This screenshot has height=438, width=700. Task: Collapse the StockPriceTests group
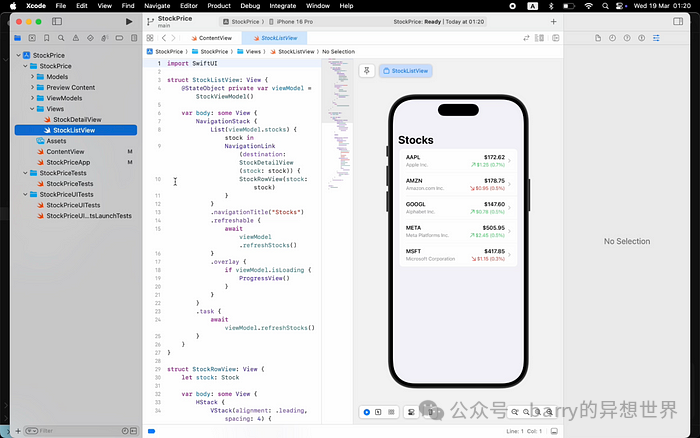[x=25, y=173]
